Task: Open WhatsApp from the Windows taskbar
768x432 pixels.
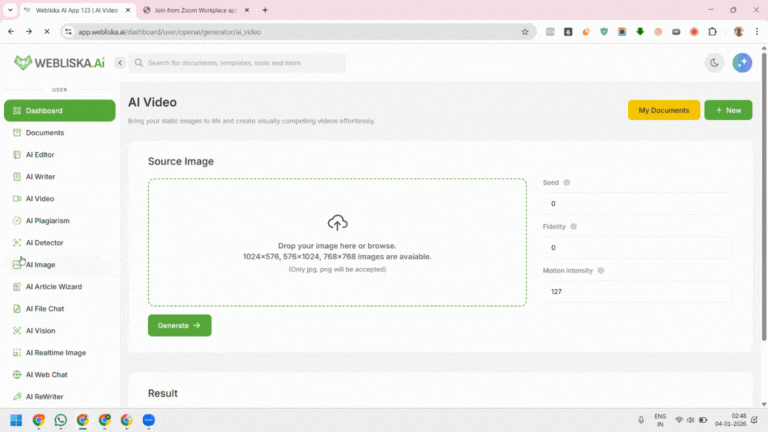Action: tap(61, 420)
